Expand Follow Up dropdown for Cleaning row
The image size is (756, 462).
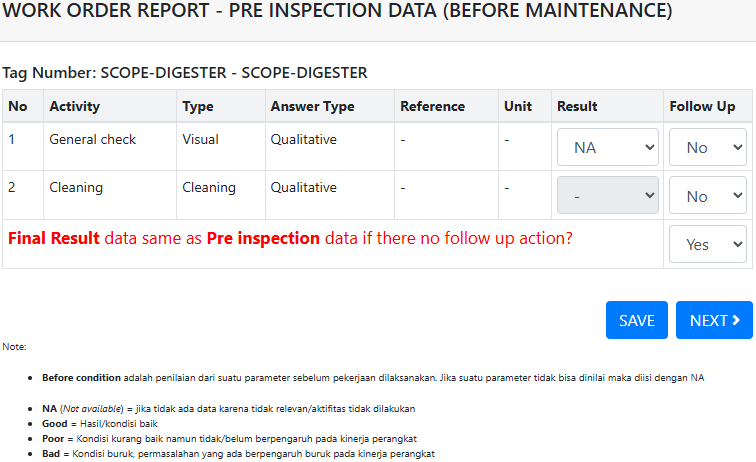click(707, 196)
